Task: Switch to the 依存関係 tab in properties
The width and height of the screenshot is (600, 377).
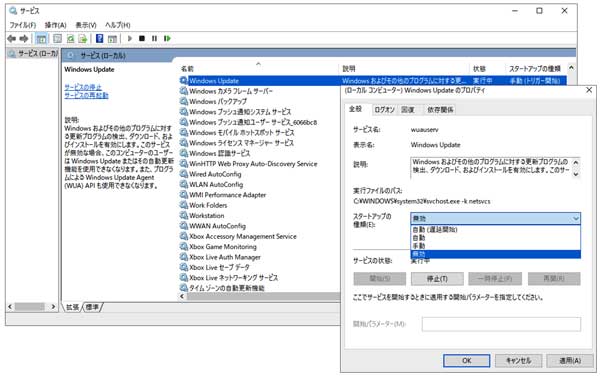Action: [440, 110]
